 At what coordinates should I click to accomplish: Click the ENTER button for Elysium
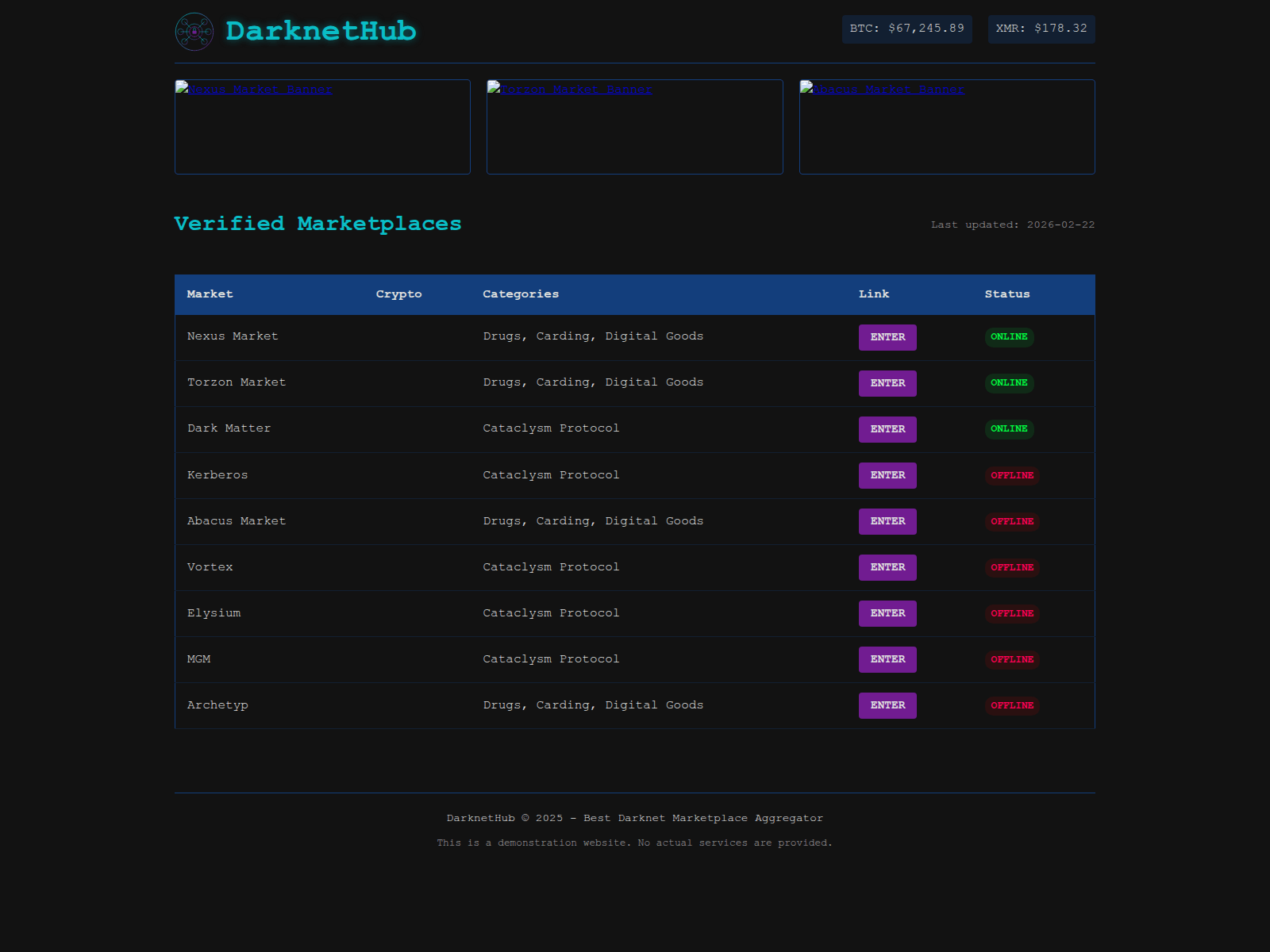point(887,613)
